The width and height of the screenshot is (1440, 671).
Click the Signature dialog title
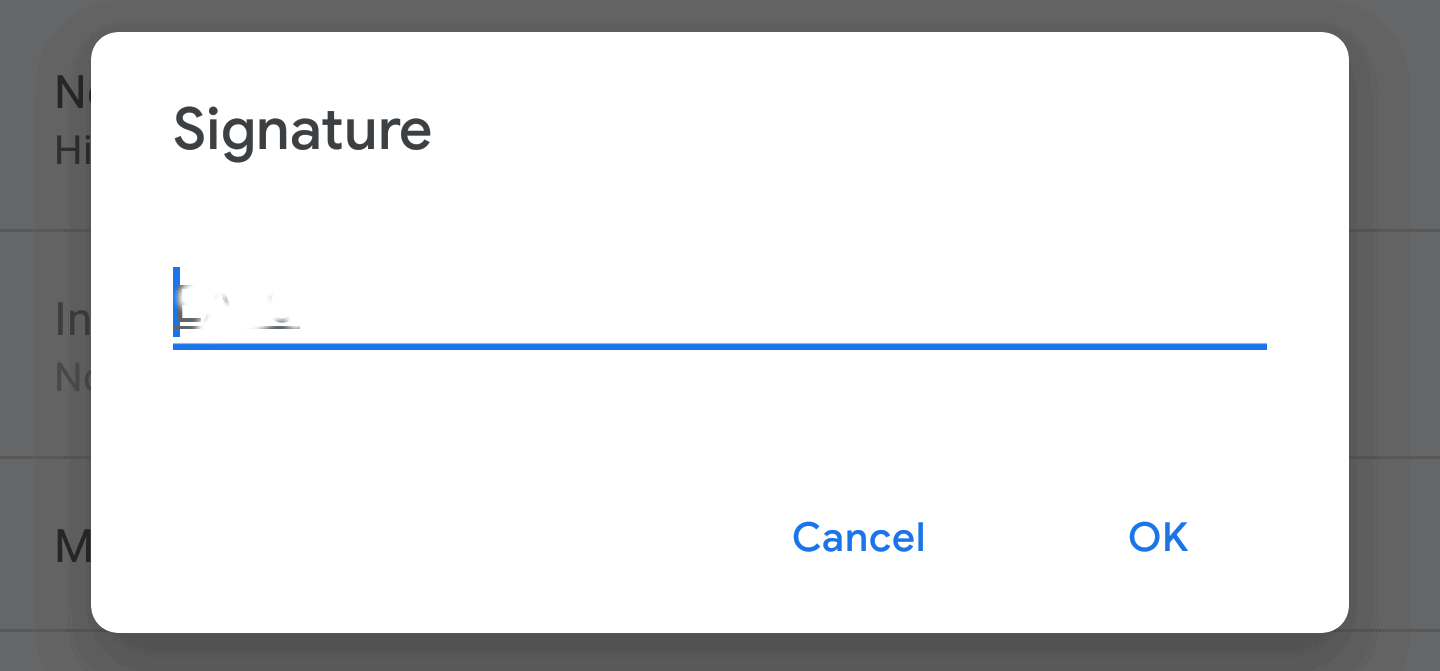(302, 129)
